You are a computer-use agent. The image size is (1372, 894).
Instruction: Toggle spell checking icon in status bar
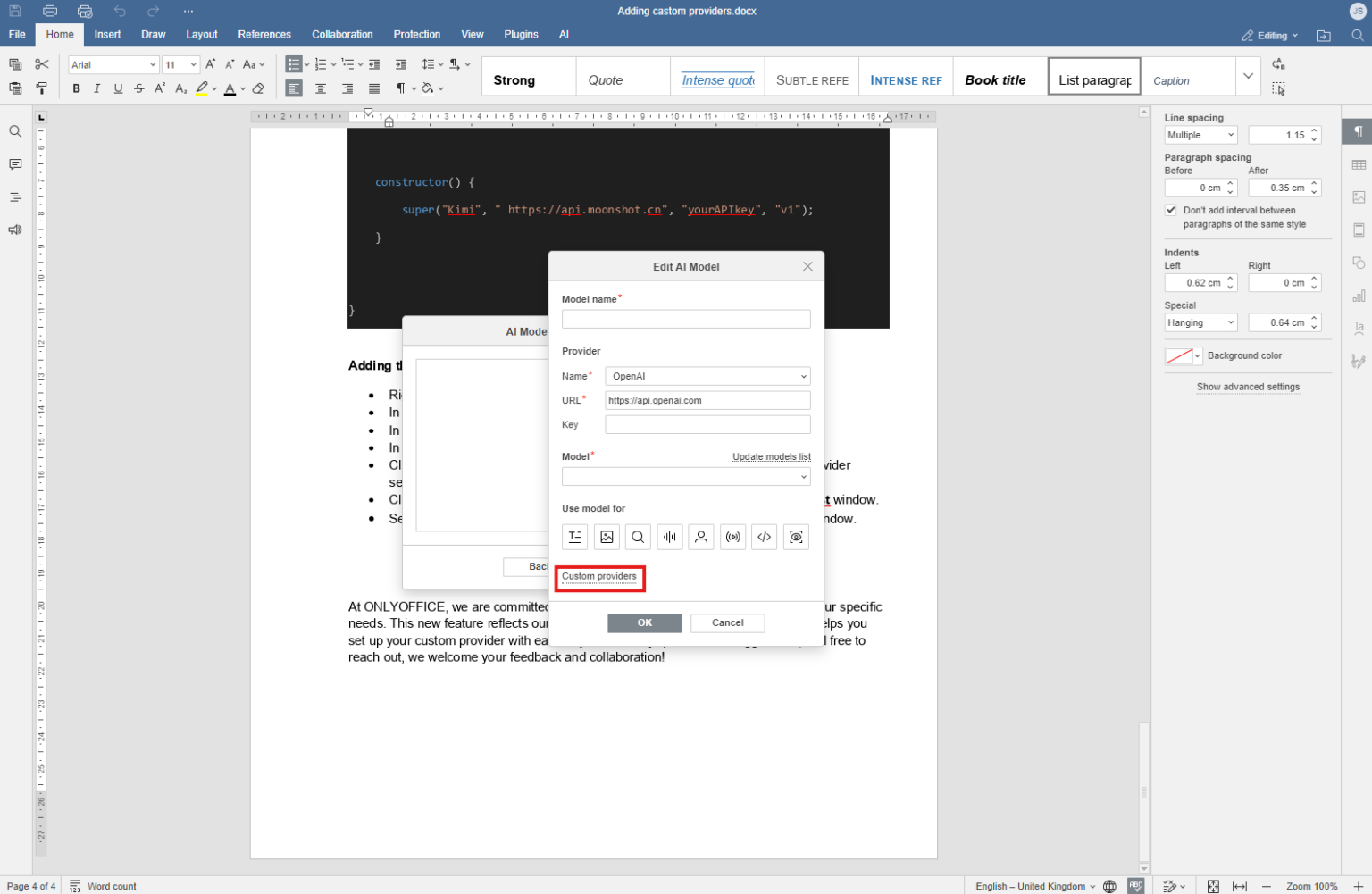(1135, 886)
